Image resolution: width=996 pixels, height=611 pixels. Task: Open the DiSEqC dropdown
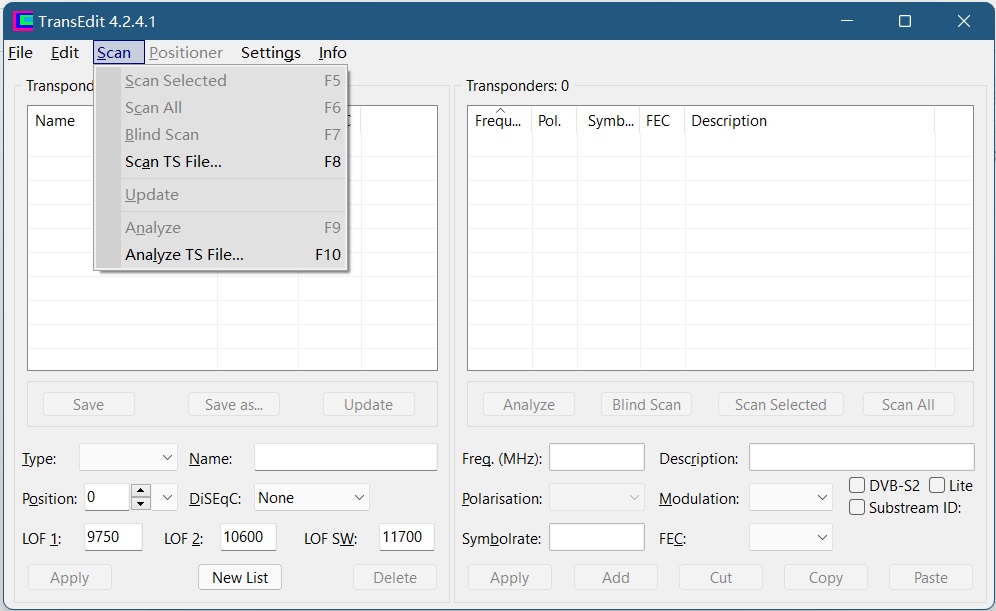(311, 498)
